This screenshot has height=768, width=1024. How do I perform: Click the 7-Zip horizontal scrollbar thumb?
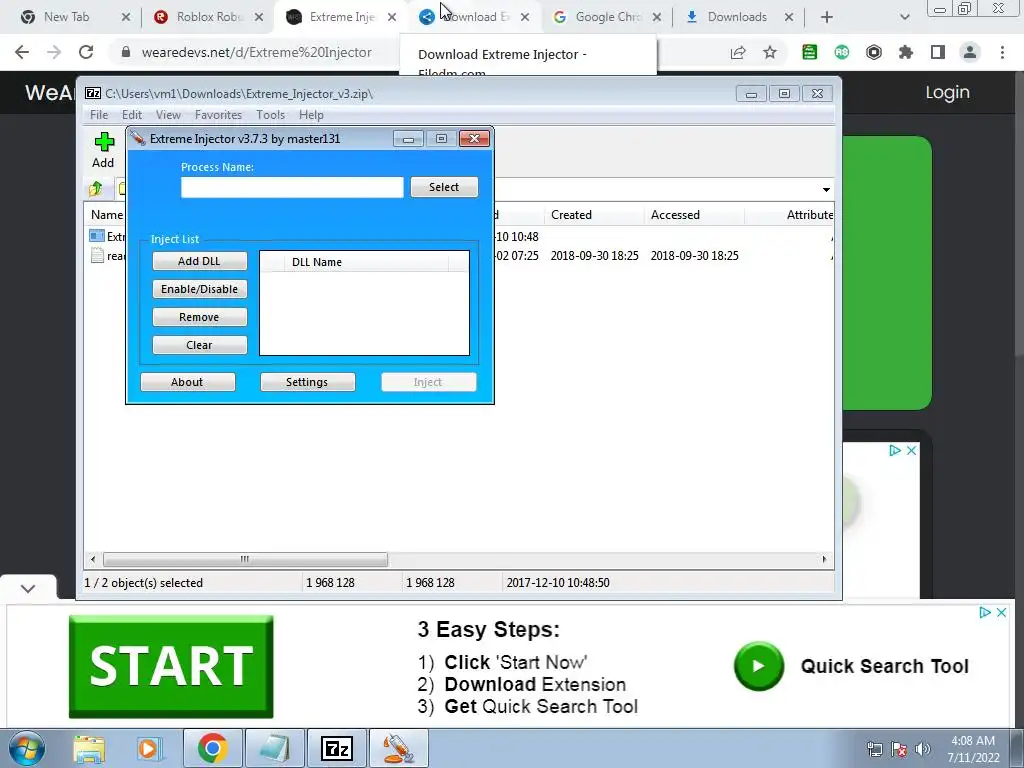[x=245, y=559]
